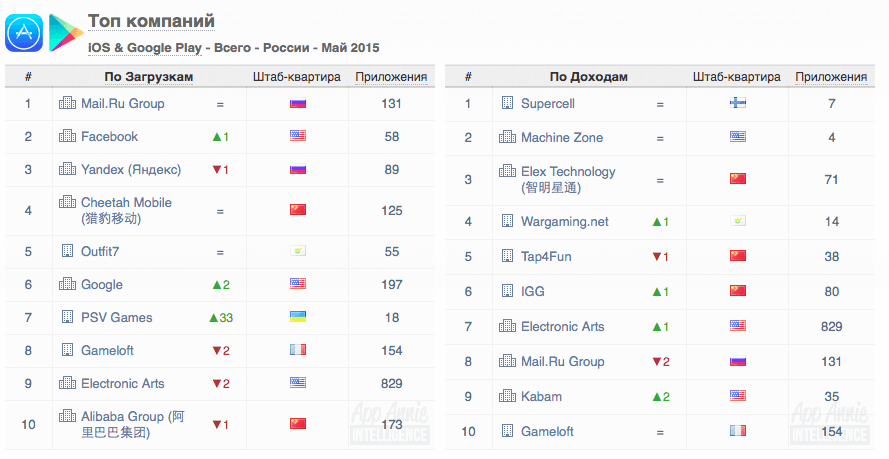This screenshot has height=459, width=889.
Task: Click the green up arrow beside PSV Games
Action: tap(213, 317)
